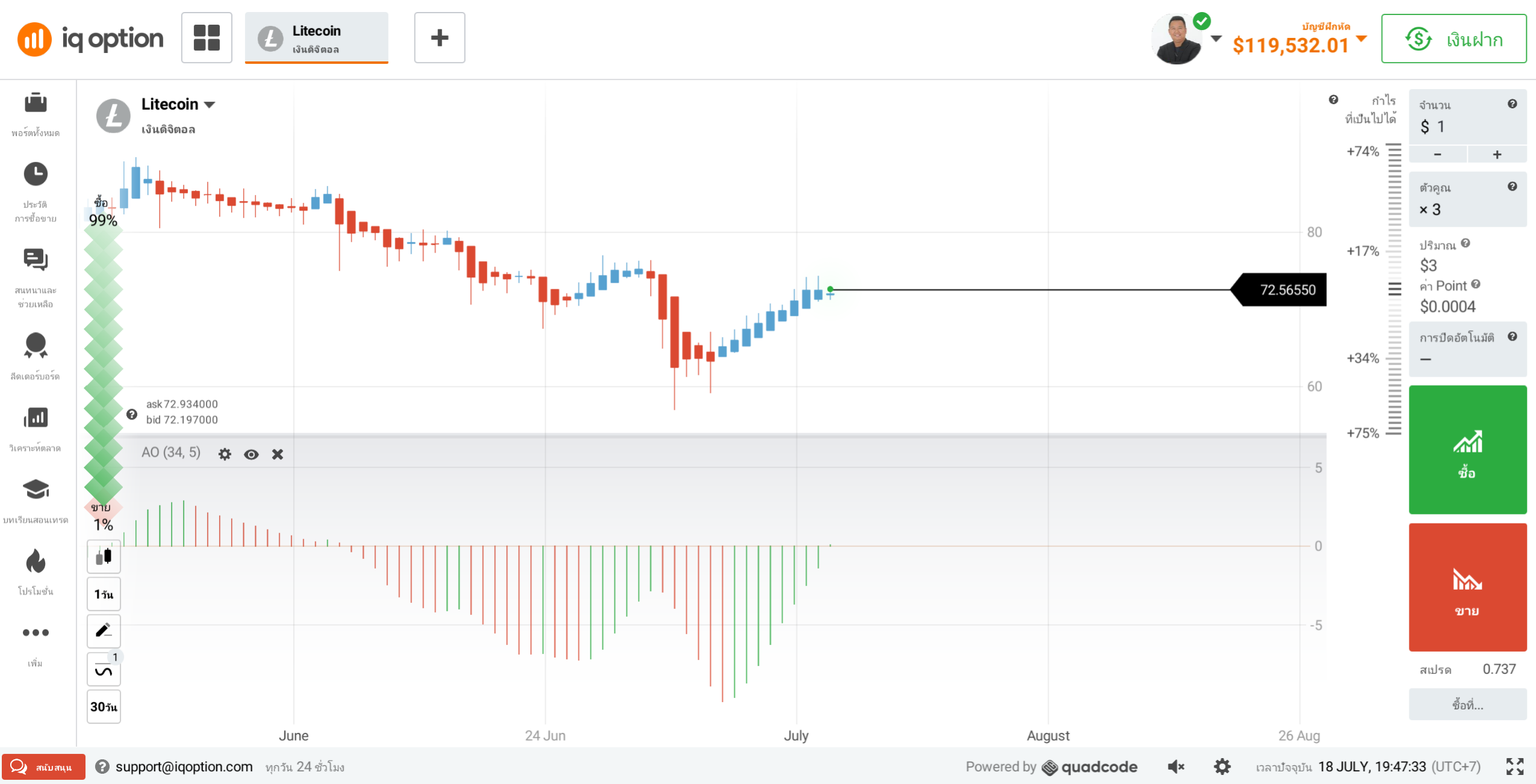Mute or unmute the sound icon
Image resolution: width=1536 pixels, height=784 pixels.
click(x=1176, y=767)
